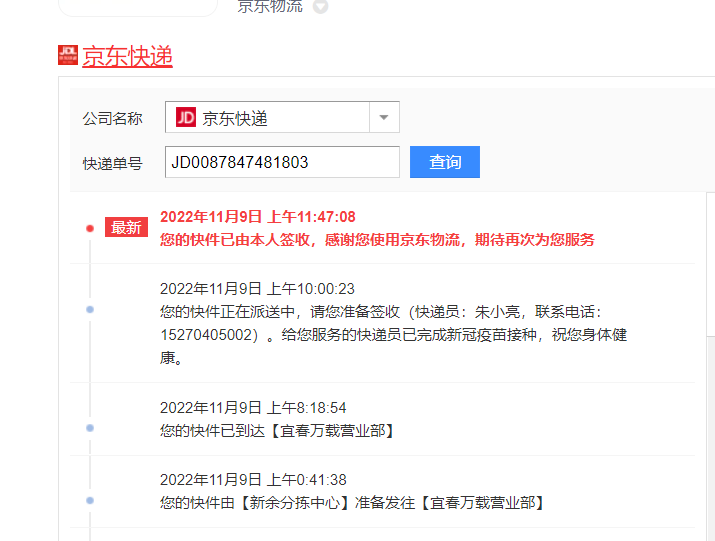Click timestamp 2022年11月9日 上午11:47:08

(x=258, y=217)
